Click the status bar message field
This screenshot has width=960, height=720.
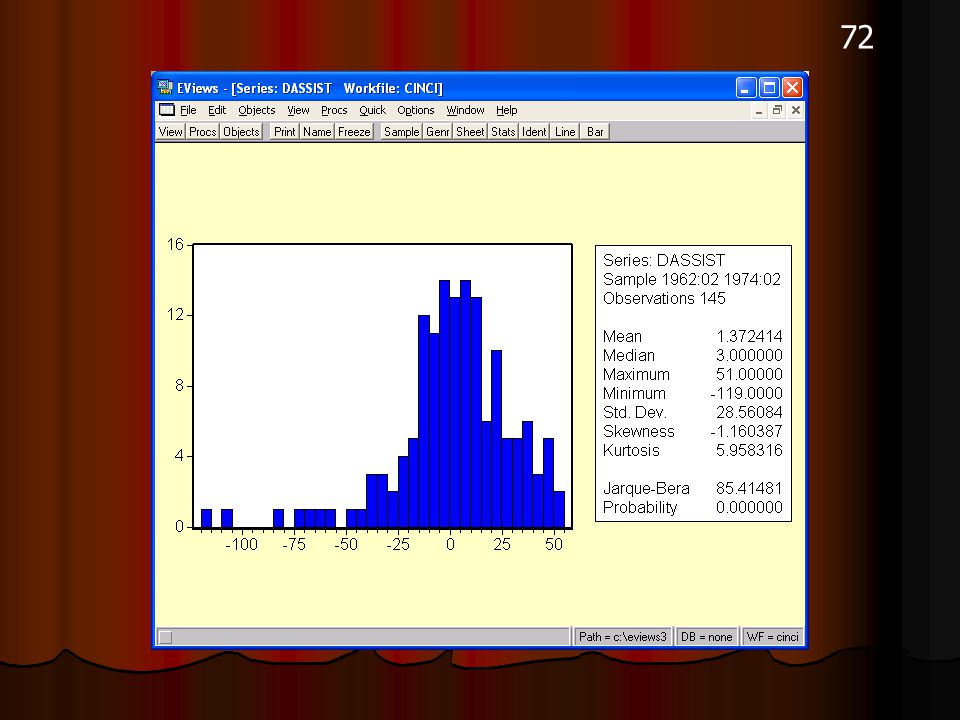(x=363, y=637)
